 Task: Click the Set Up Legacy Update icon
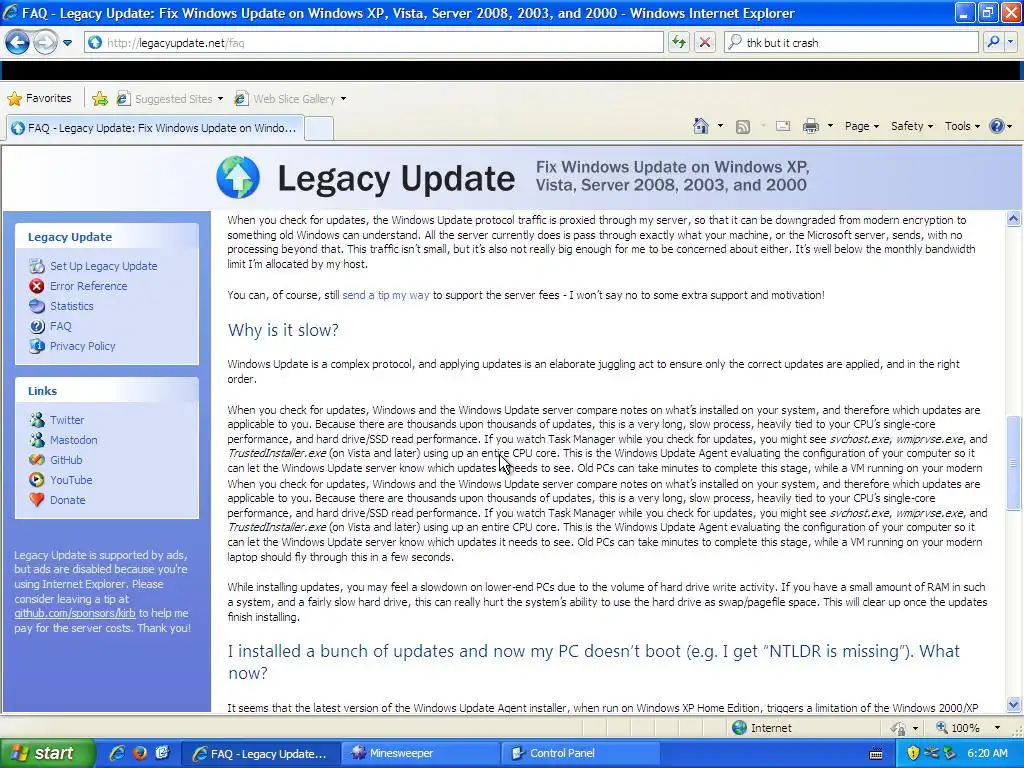point(37,266)
